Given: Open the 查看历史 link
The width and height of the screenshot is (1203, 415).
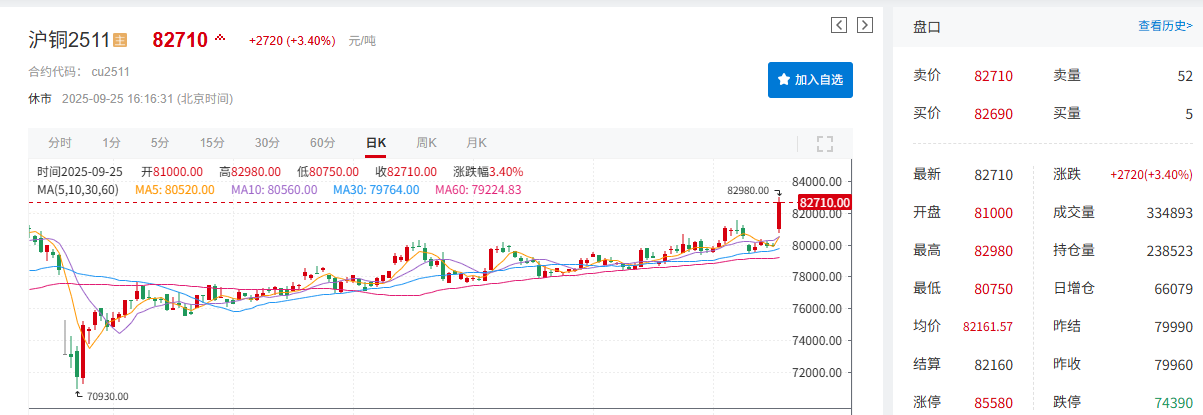Looking at the screenshot, I should [1164, 26].
